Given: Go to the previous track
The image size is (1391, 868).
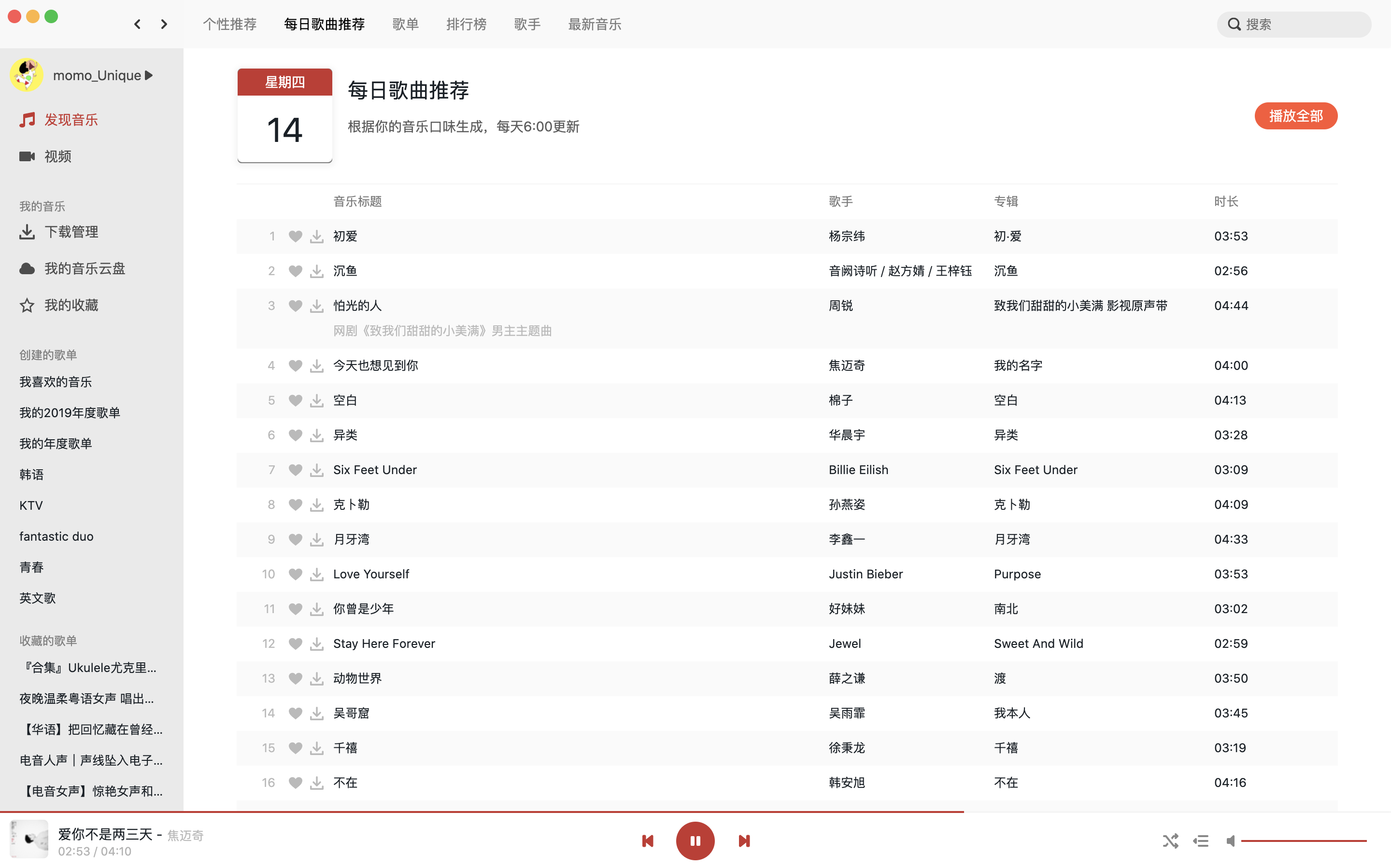Looking at the screenshot, I should coord(647,840).
